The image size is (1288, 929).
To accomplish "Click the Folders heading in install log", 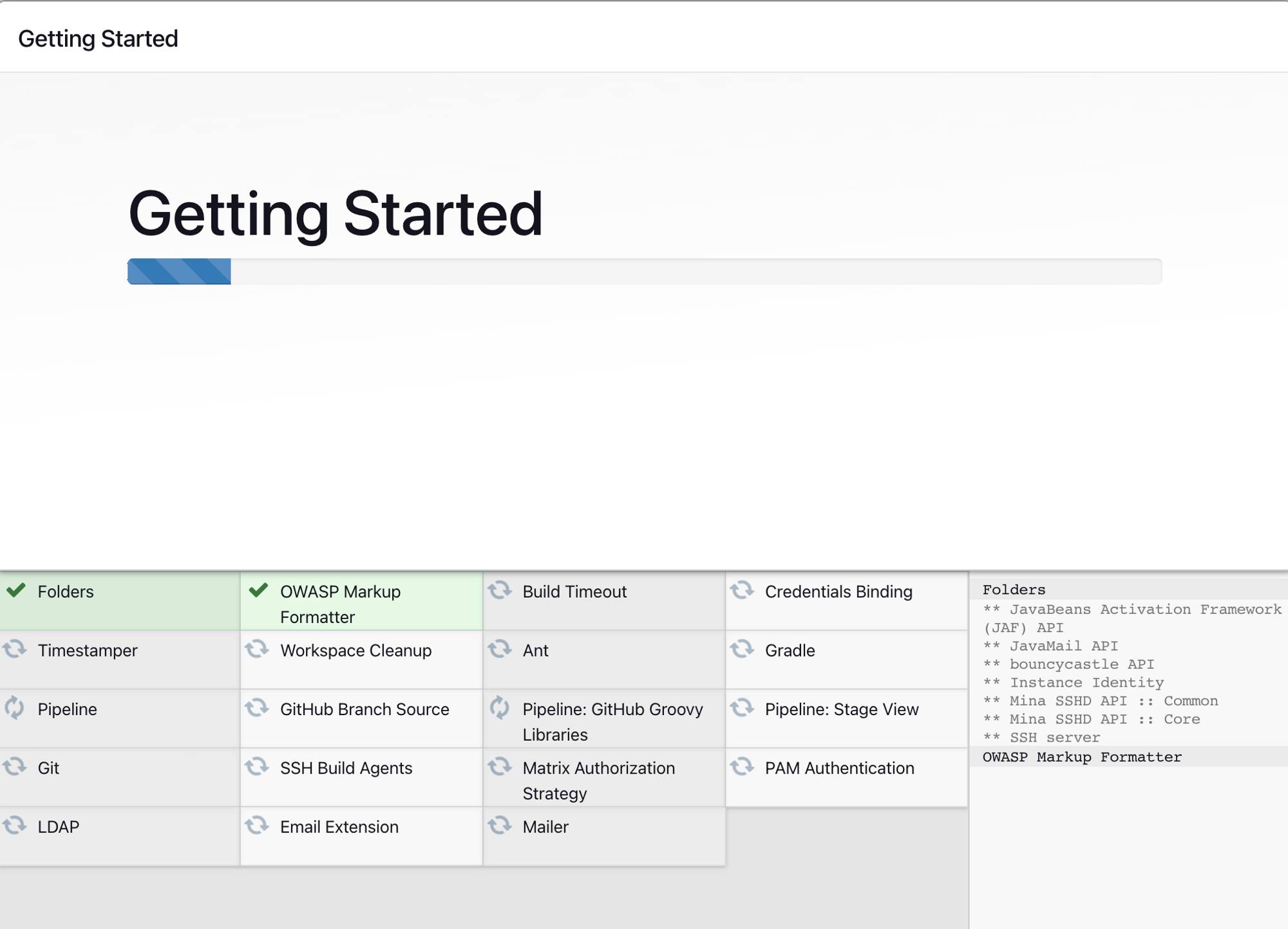I will click(1014, 589).
